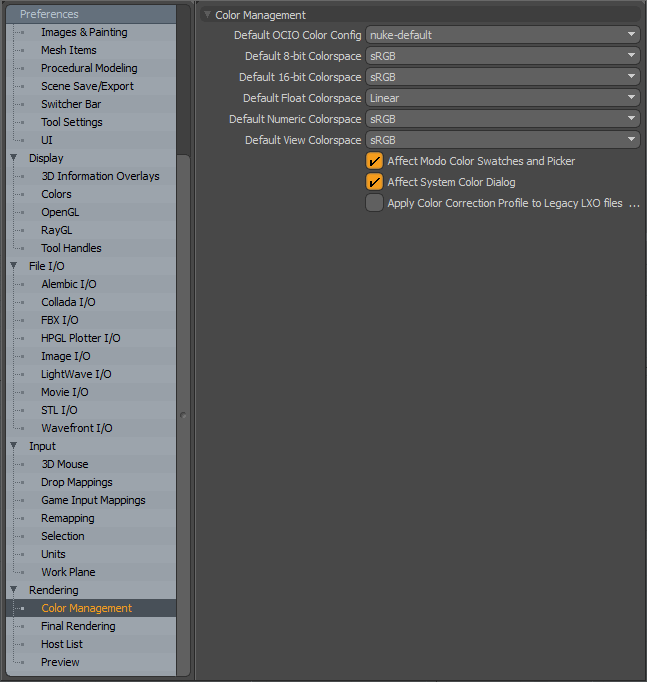Viewport: 647px width, 682px height.
Task: Select FBX I/O in the tree
Action: (59, 320)
